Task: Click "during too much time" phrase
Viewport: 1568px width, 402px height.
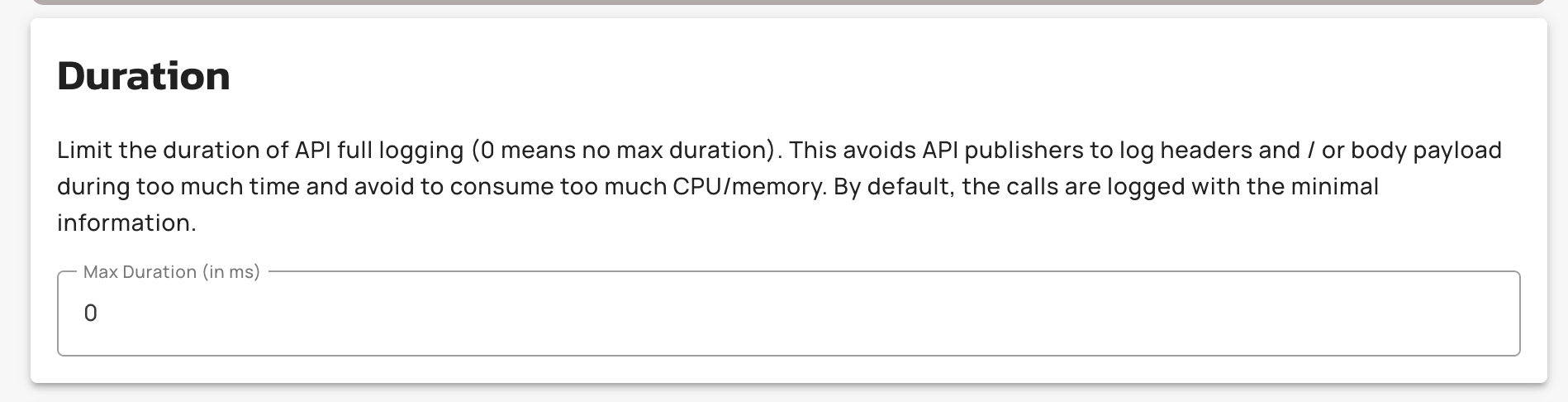Action: [178, 187]
